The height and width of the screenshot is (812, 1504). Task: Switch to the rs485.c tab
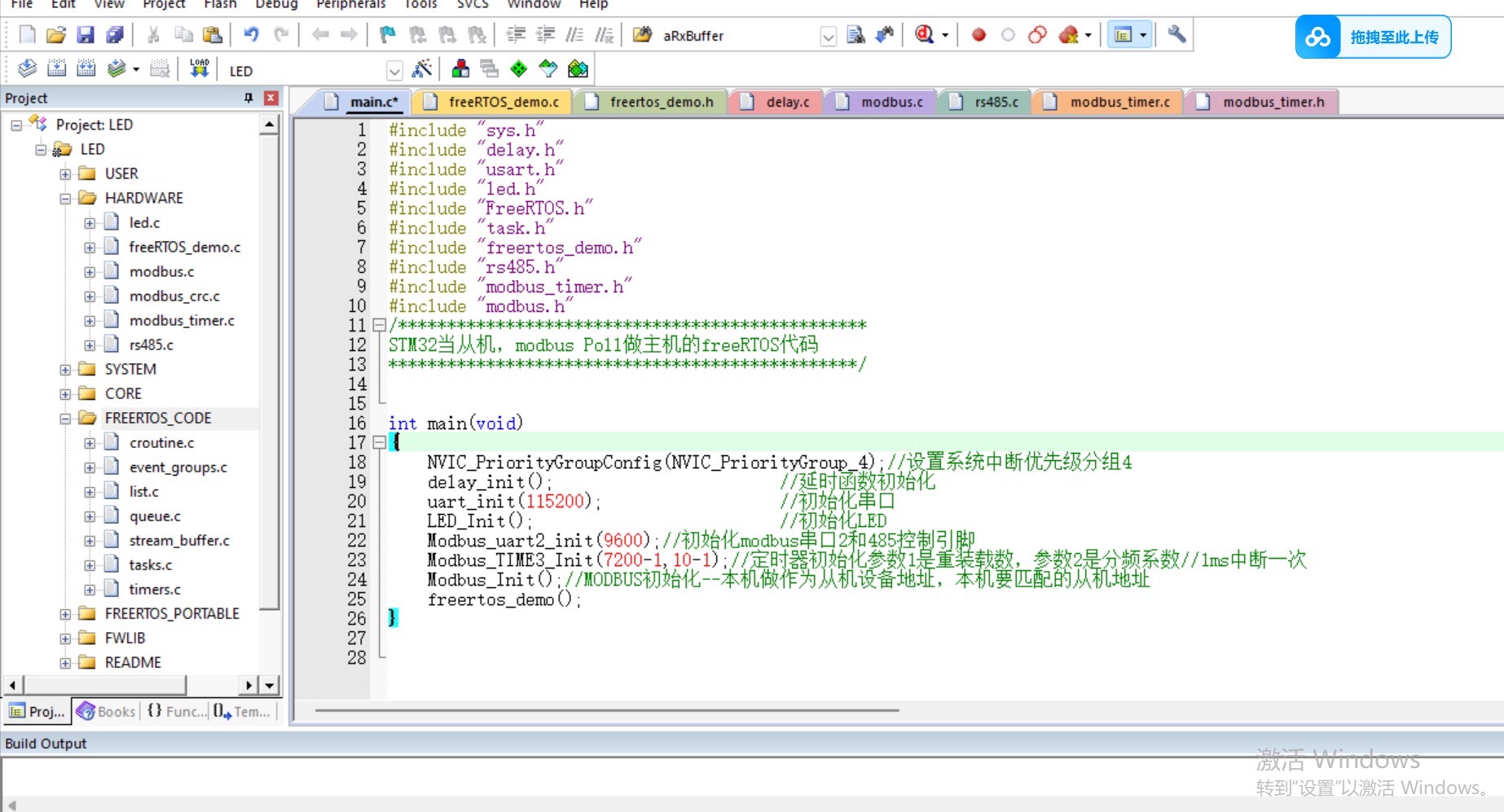pos(986,102)
